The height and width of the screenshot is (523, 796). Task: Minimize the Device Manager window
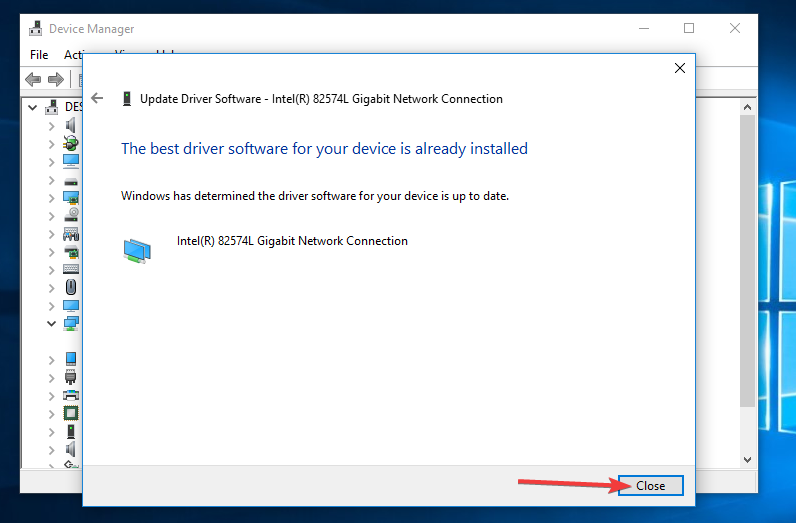pos(644,28)
